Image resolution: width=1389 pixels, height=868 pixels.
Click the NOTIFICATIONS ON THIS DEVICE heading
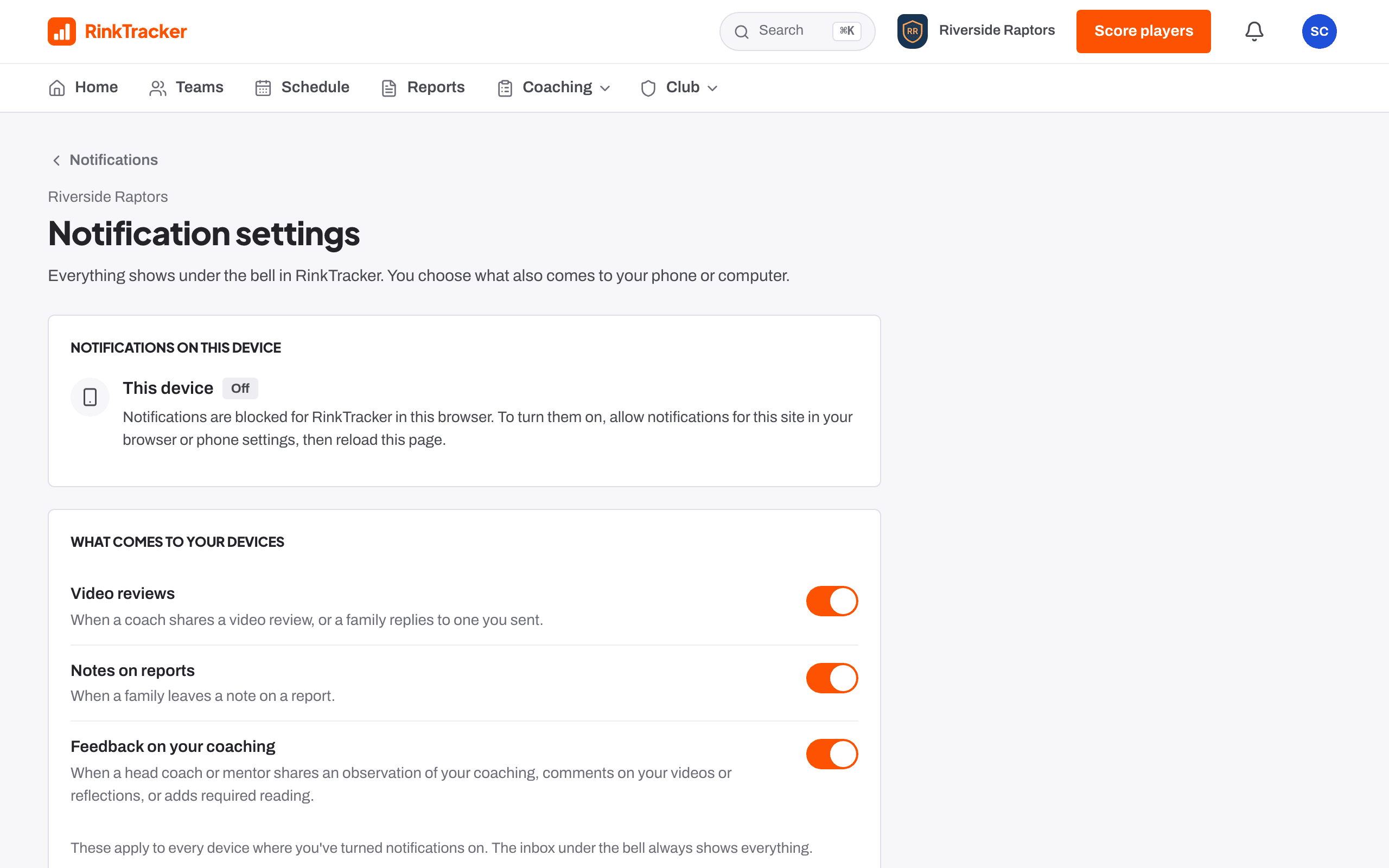176,348
